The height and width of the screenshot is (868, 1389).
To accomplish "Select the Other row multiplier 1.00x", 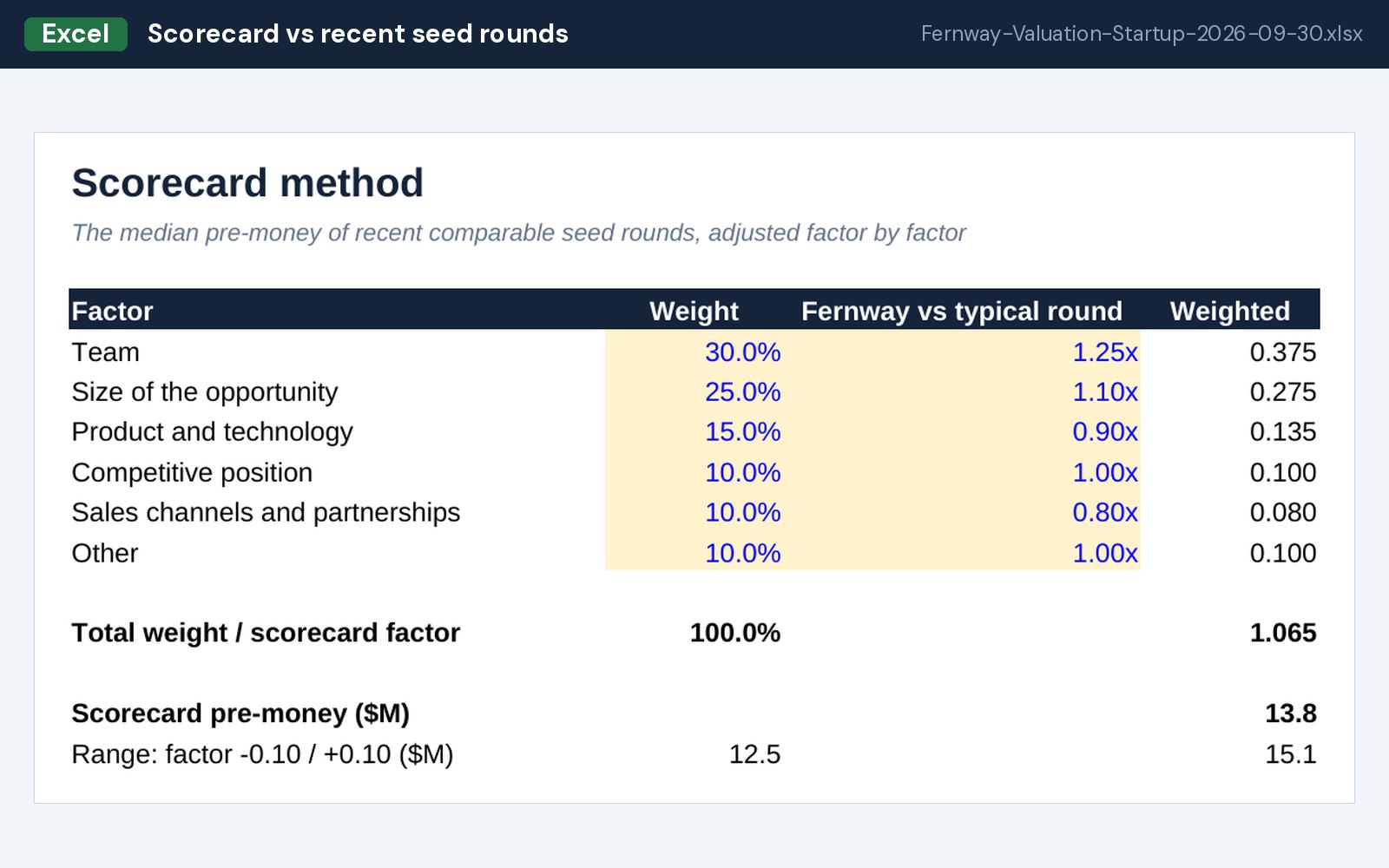I will pyautogui.click(x=1104, y=553).
